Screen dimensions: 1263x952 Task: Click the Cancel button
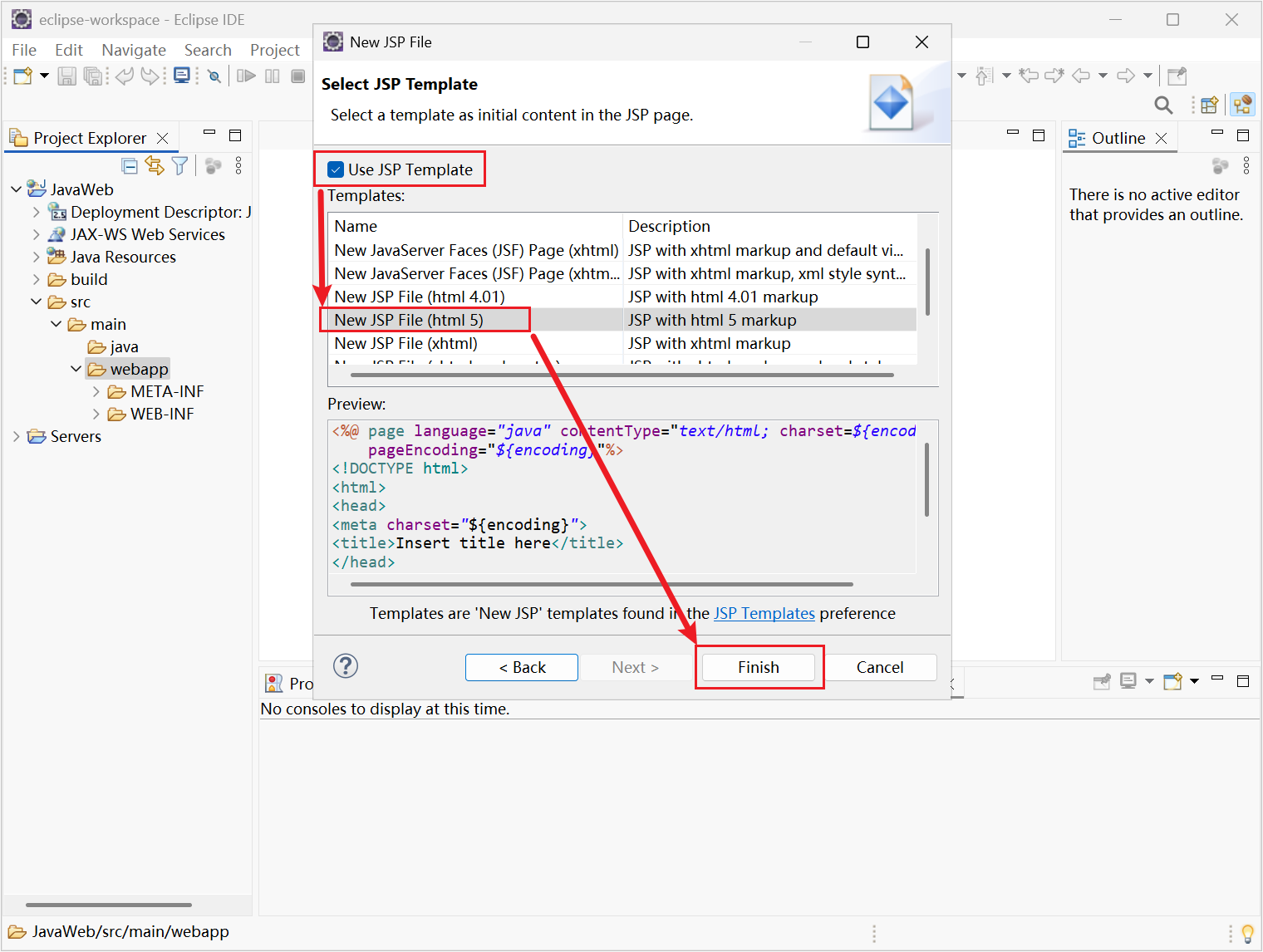(880, 667)
